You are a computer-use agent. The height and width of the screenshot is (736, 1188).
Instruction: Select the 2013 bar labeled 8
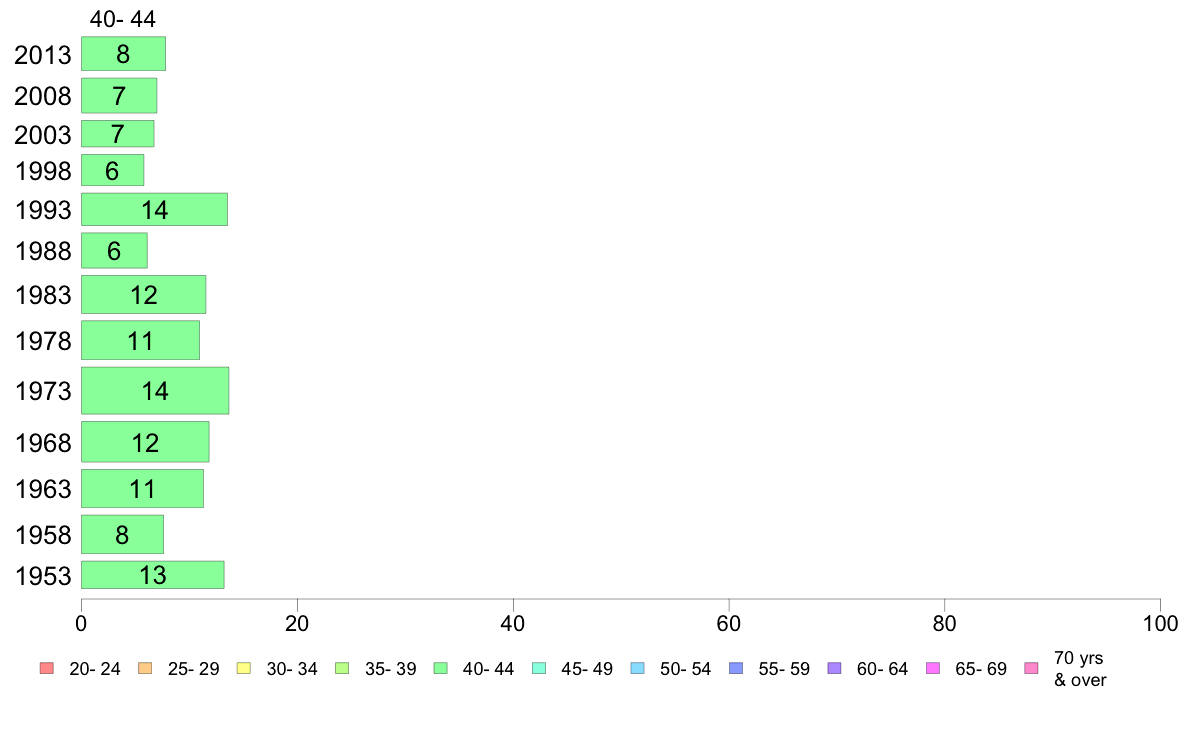click(123, 54)
